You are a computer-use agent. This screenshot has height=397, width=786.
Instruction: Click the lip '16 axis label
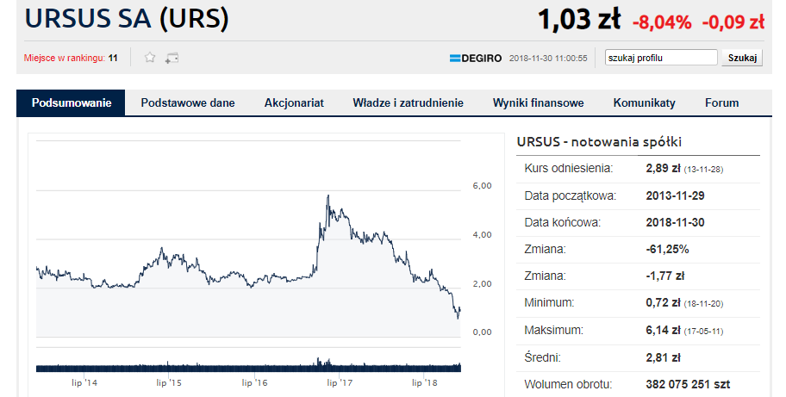[x=255, y=383]
